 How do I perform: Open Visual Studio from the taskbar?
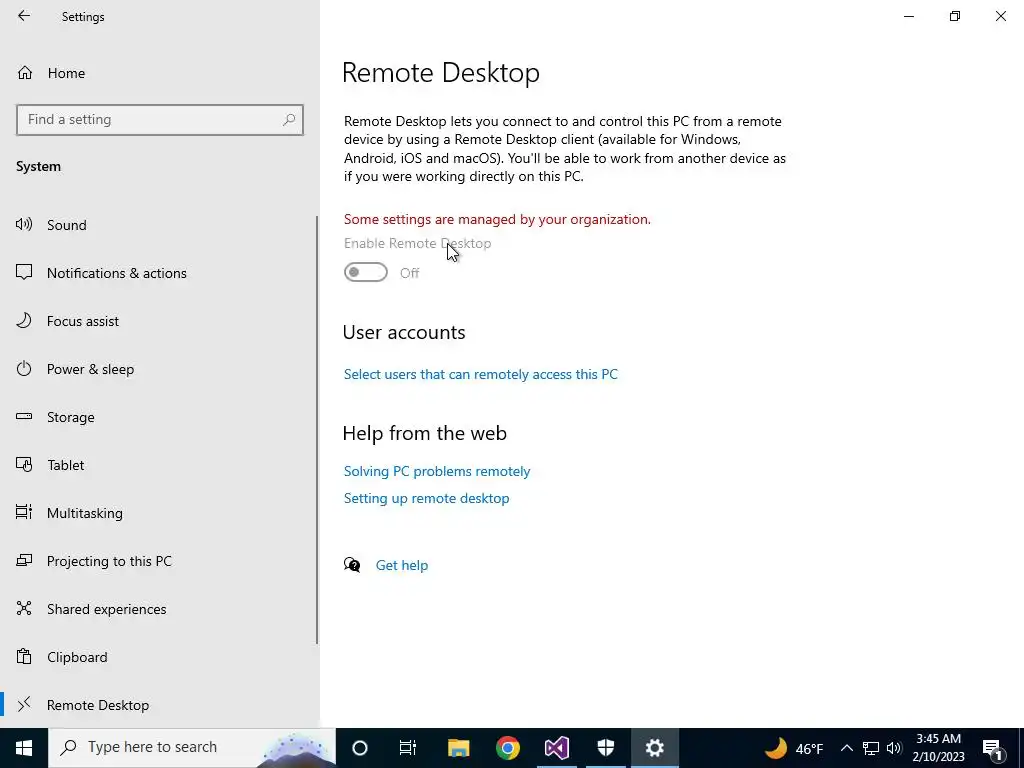click(x=556, y=748)
